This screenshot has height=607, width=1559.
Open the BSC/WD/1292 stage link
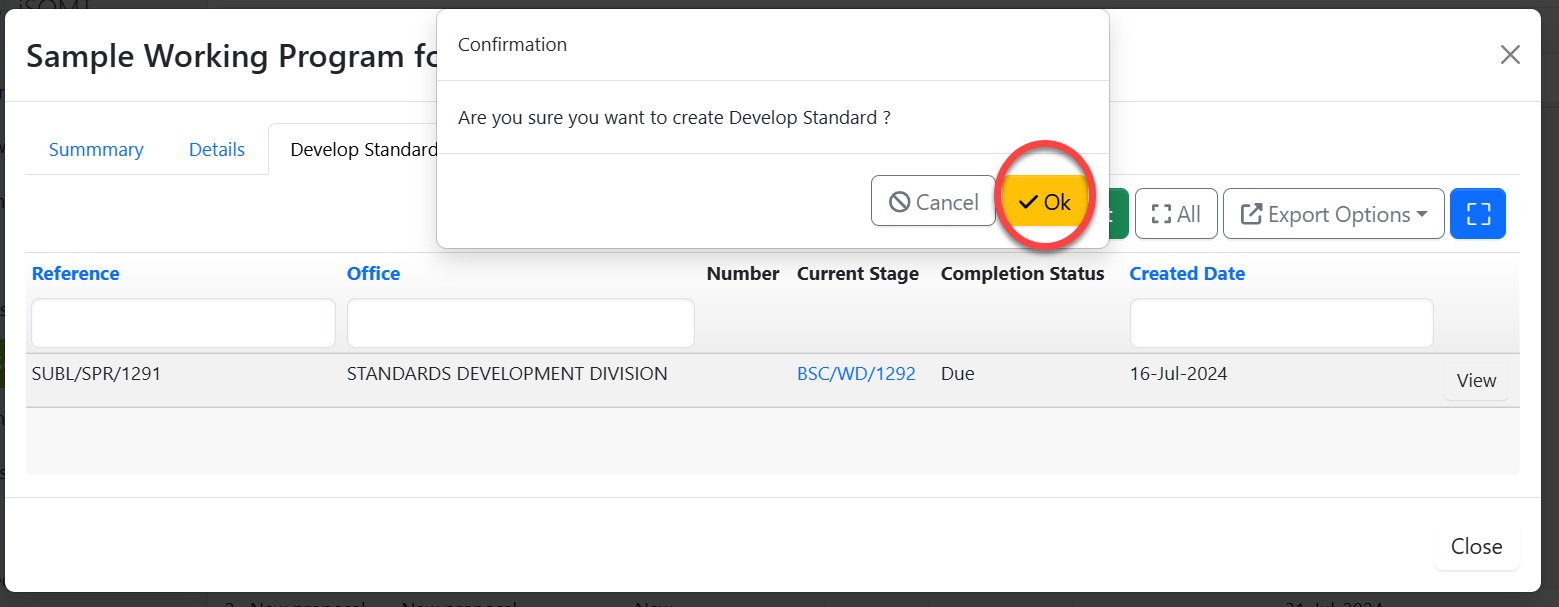856,374
